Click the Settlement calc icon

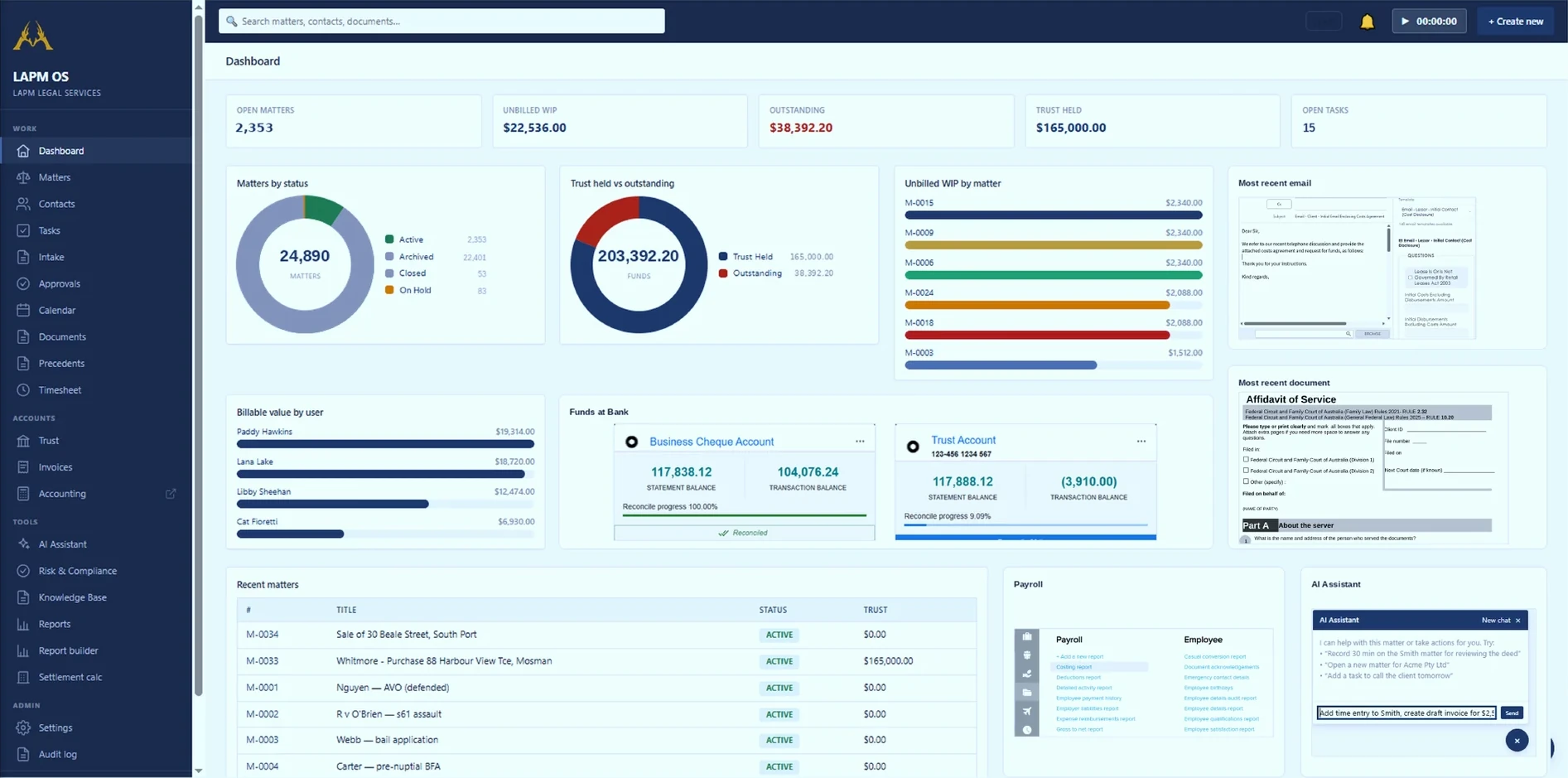(x=23, y=677)
